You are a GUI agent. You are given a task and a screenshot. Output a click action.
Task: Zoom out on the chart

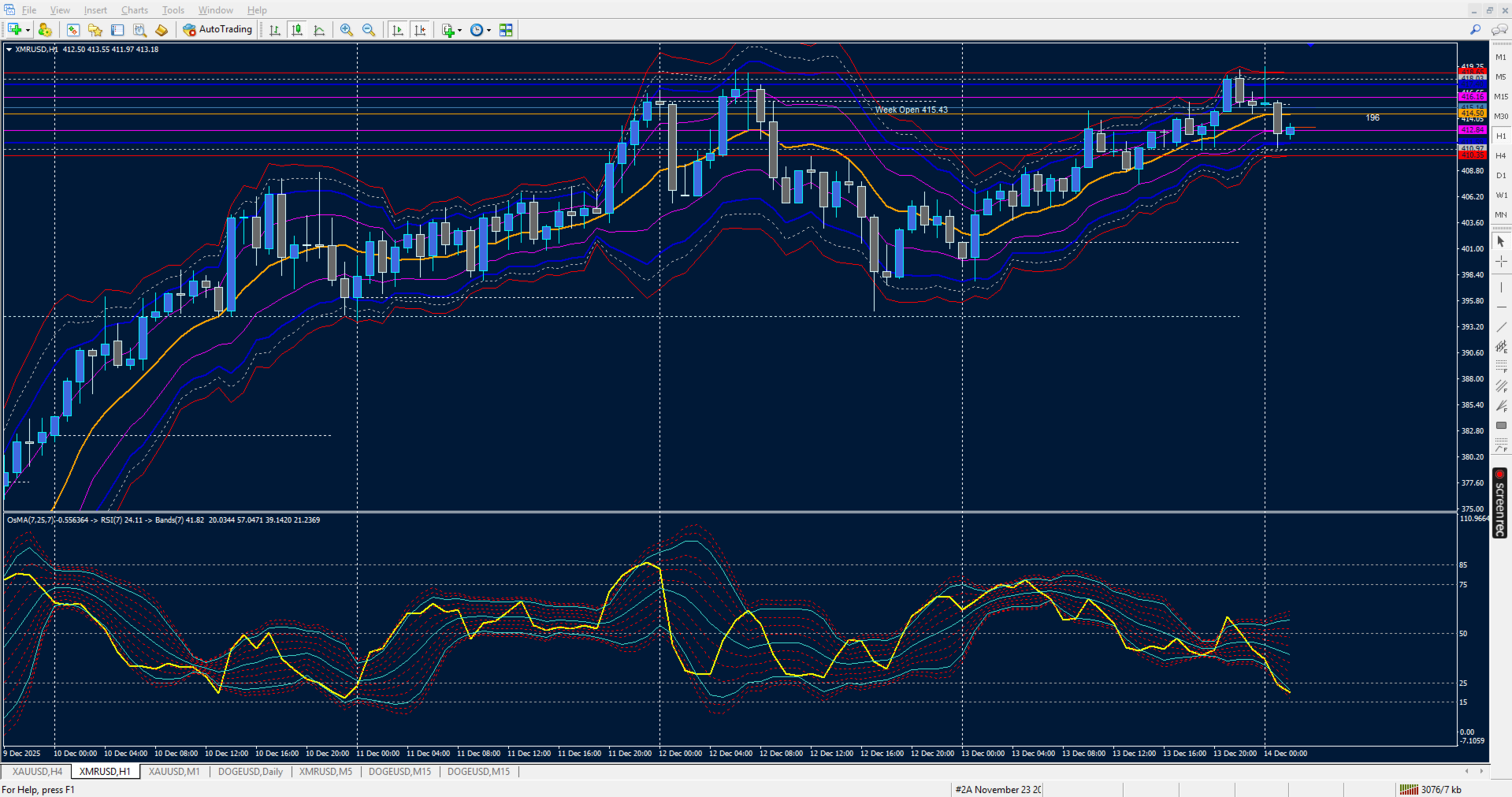tap(369, 30)
